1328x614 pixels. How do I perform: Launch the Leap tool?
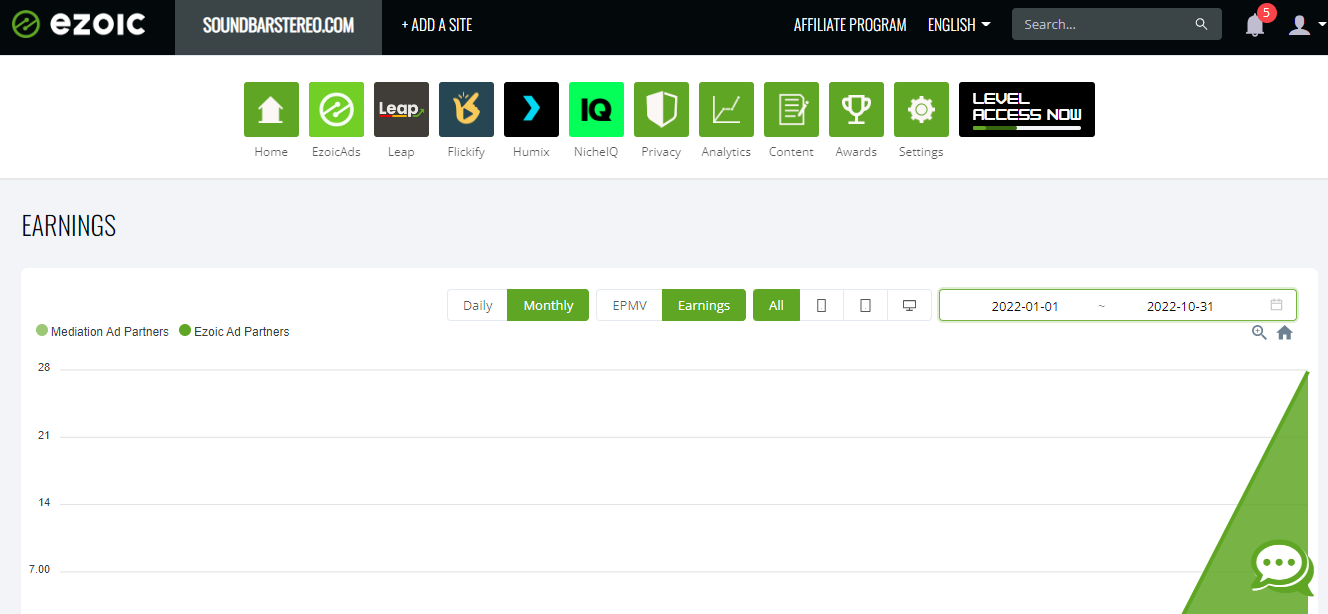[401, 109]
